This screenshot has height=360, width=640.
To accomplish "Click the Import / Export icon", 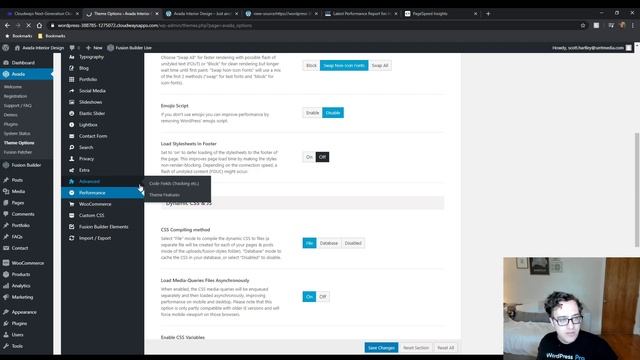I will (72, 238).
